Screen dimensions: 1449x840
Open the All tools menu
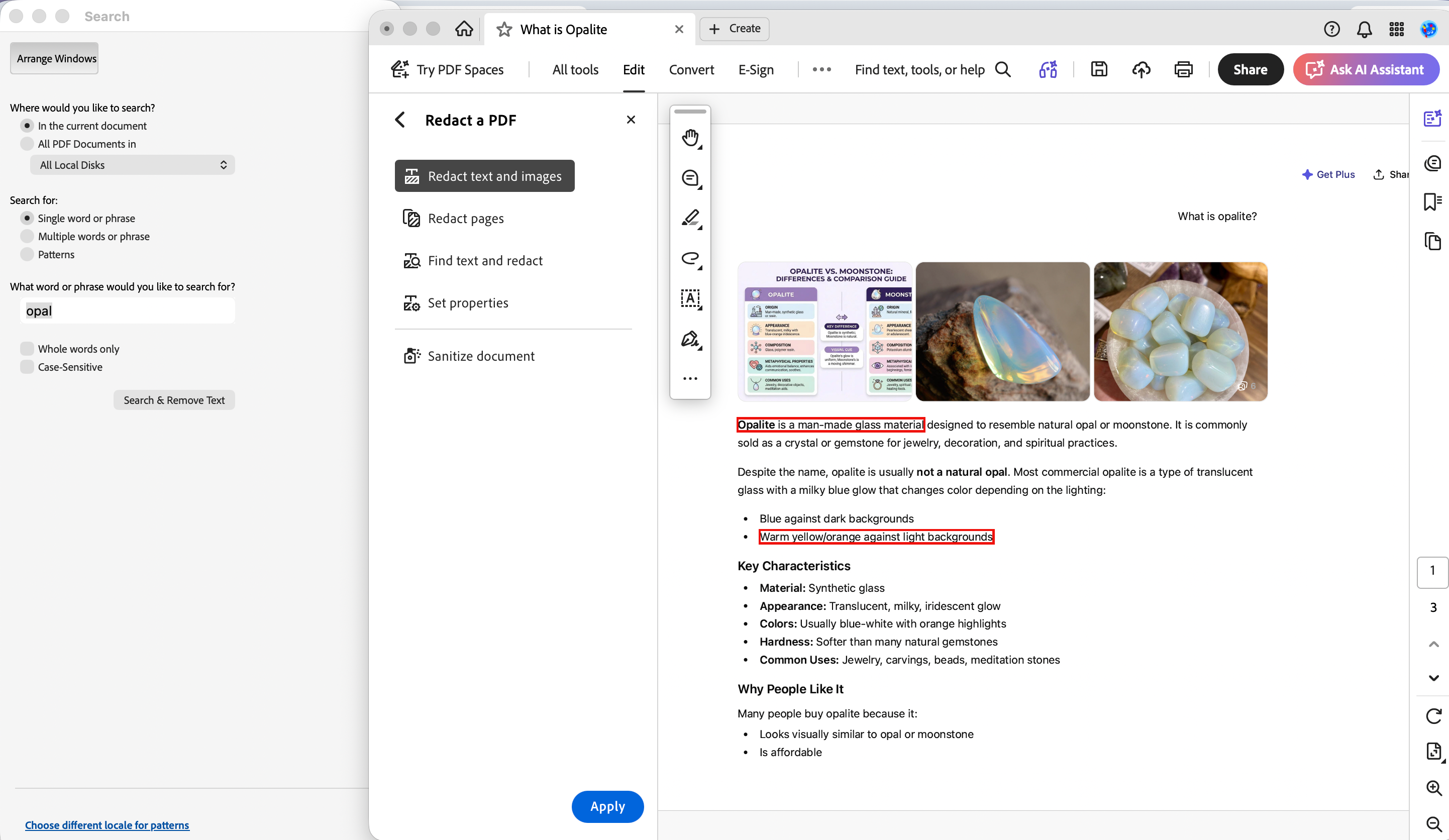tap(575, 69)
